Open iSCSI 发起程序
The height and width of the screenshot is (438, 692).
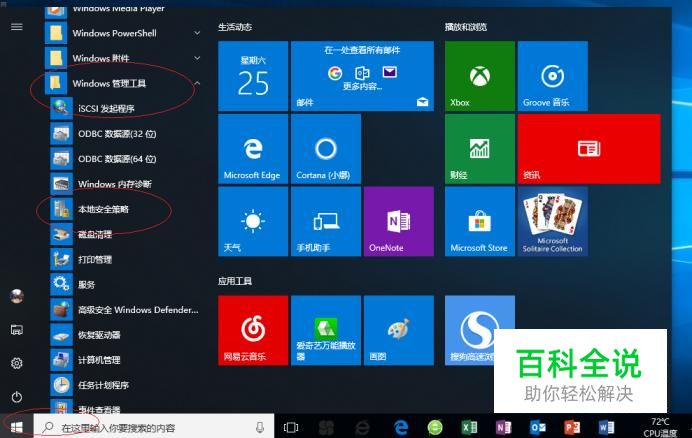click(125, 109)
